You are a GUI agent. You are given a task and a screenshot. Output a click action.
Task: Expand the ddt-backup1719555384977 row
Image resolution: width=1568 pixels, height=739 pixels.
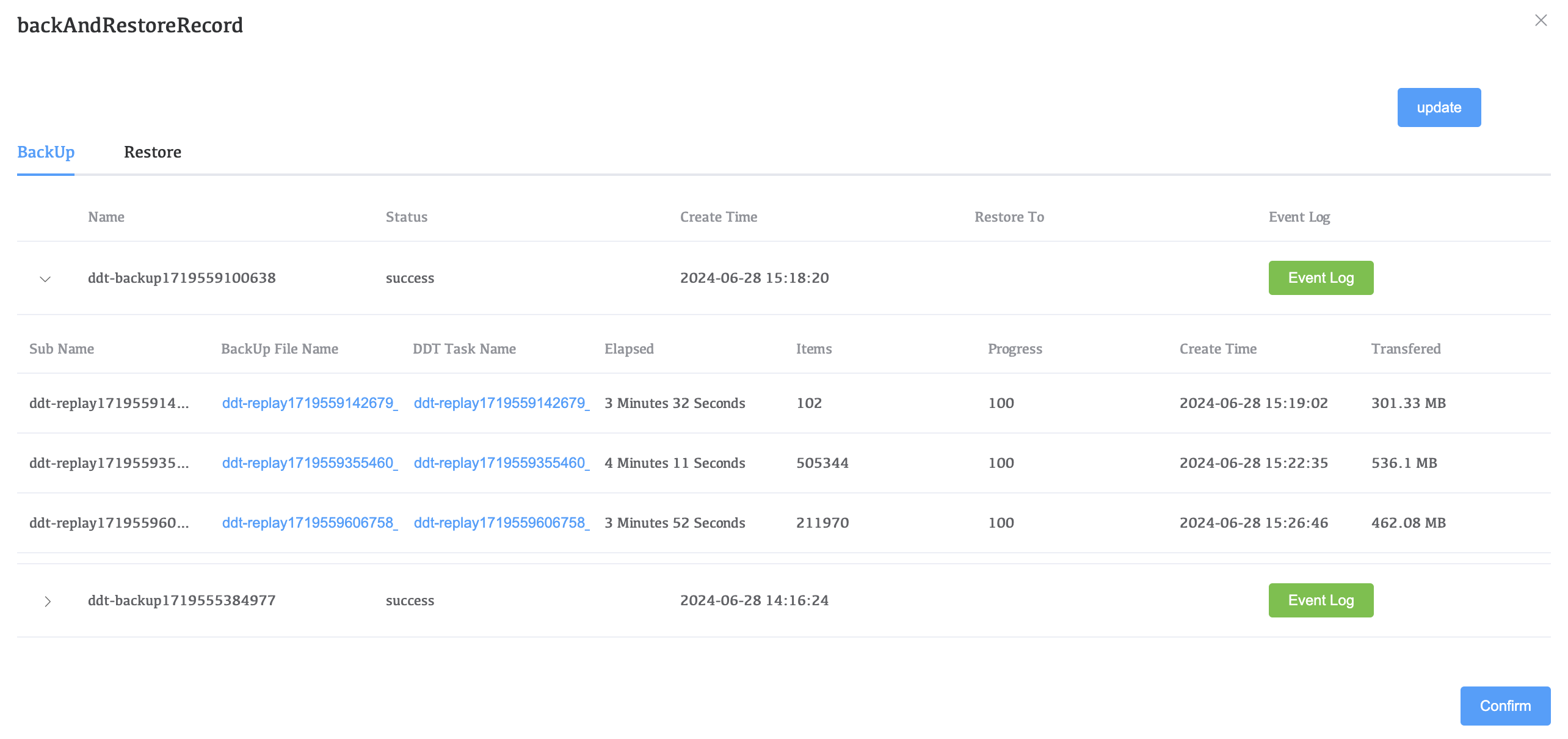48,602
